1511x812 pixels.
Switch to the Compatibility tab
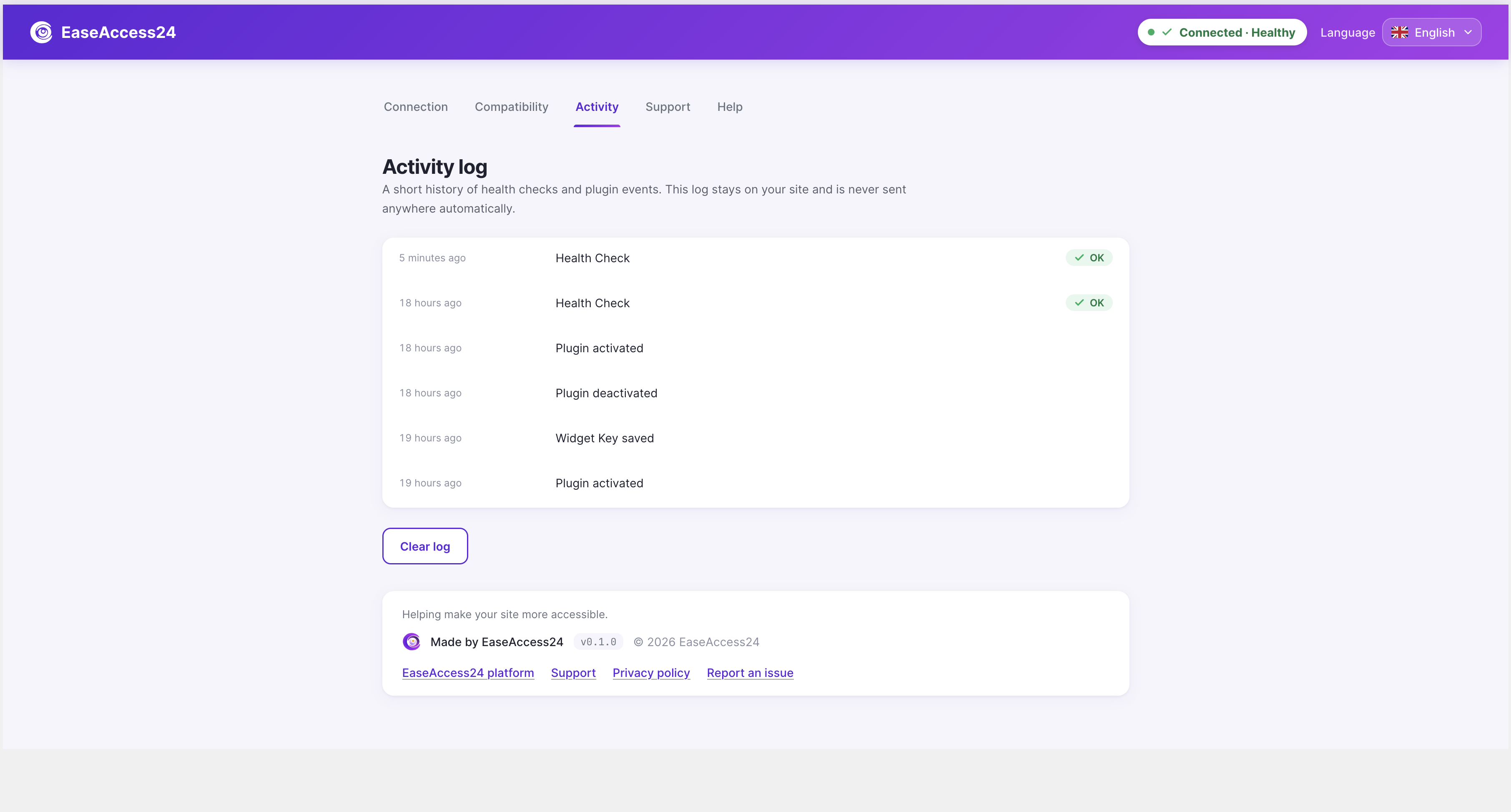512,107
